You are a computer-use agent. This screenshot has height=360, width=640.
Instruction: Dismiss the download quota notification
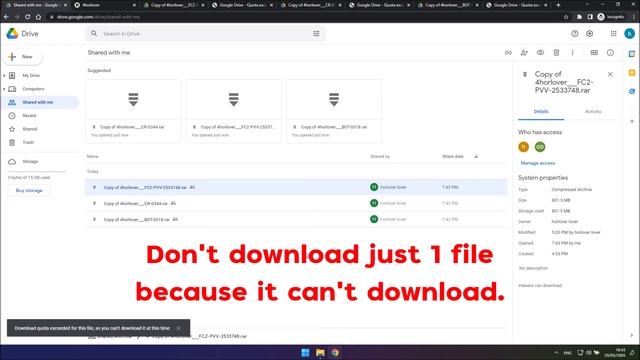pyautogui.click(x=178, y=328)
